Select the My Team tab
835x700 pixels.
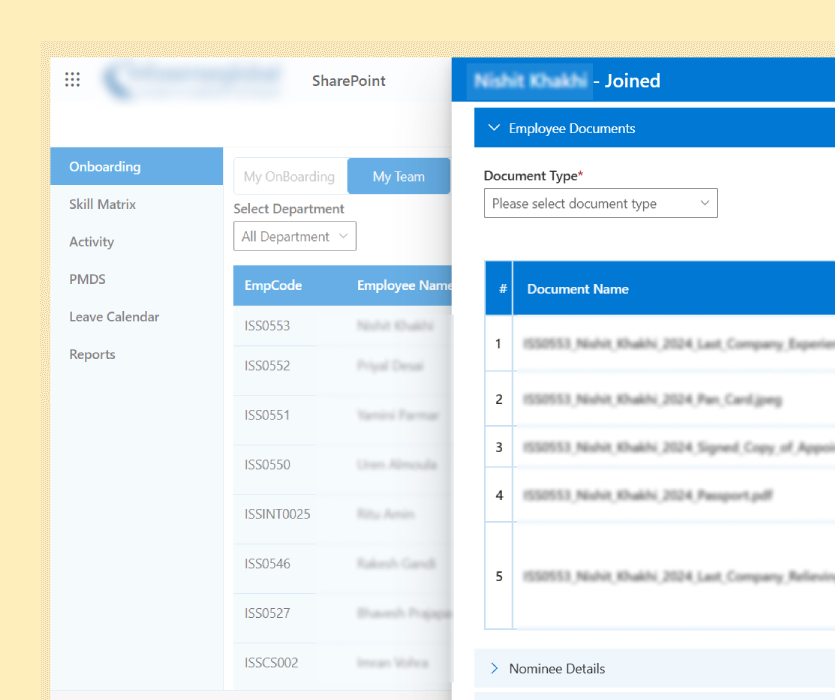398,176
